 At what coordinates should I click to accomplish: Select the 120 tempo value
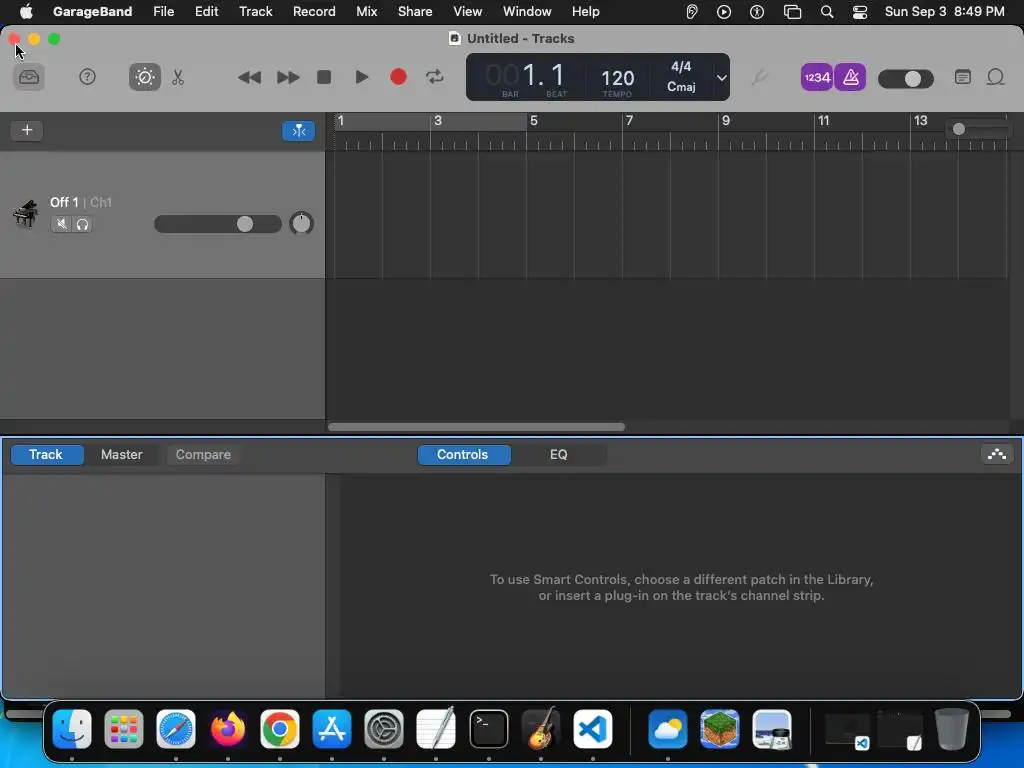(617, 78)
